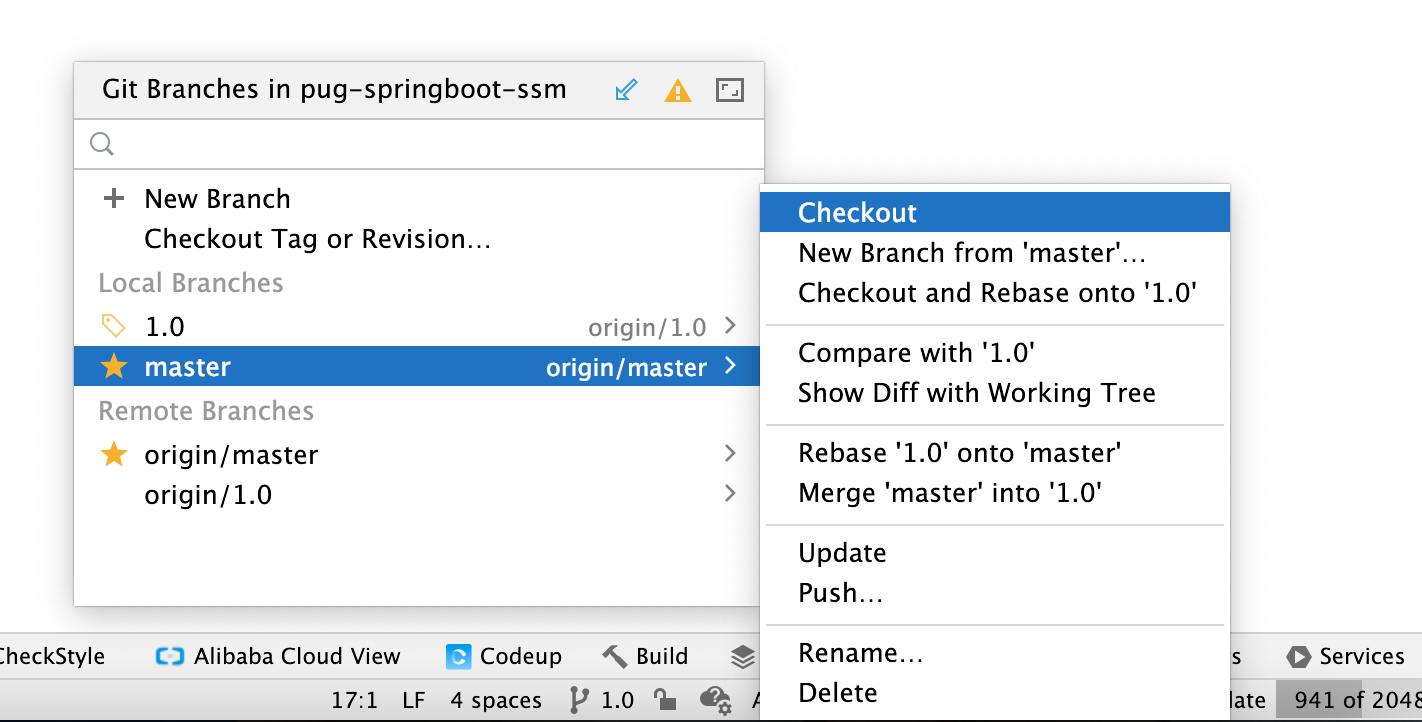This screenshot has width=1422, height=722.
Task: Open the Build tool window tab
Action: coord(645,657)
